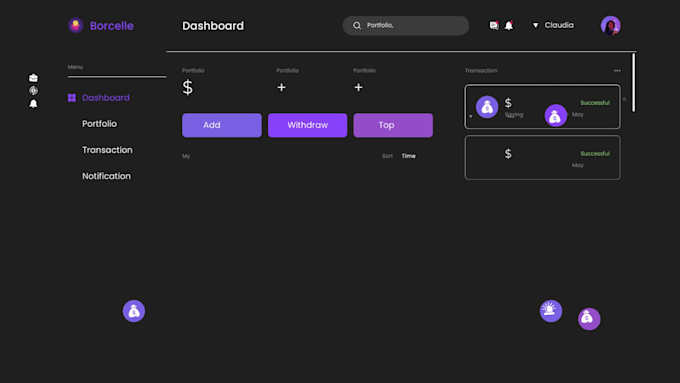Click the My label below Add button
680x383 pixels.
click(x=186, y=156)
